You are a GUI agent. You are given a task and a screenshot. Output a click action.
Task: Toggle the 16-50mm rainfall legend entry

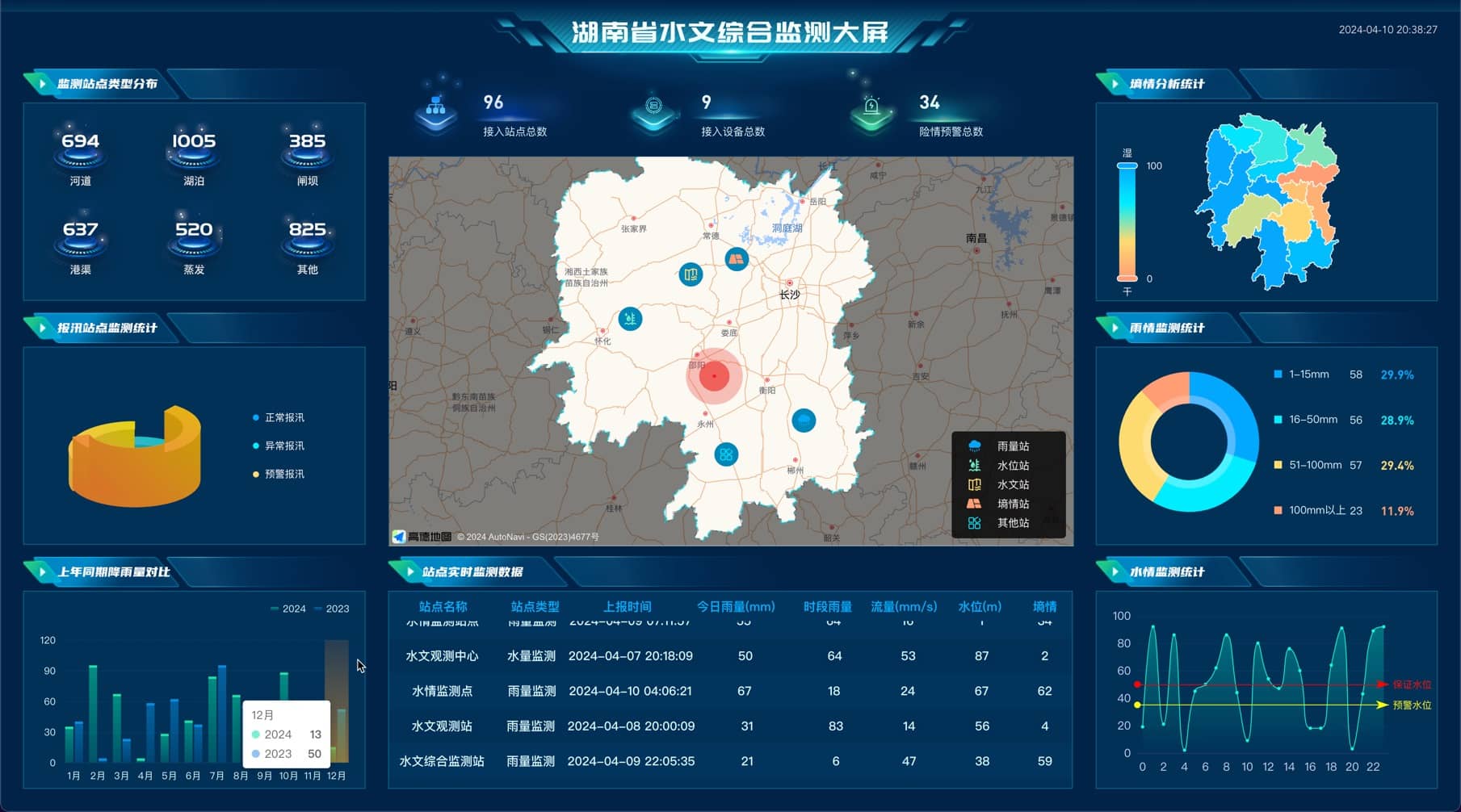click(x=1306, y=420)
